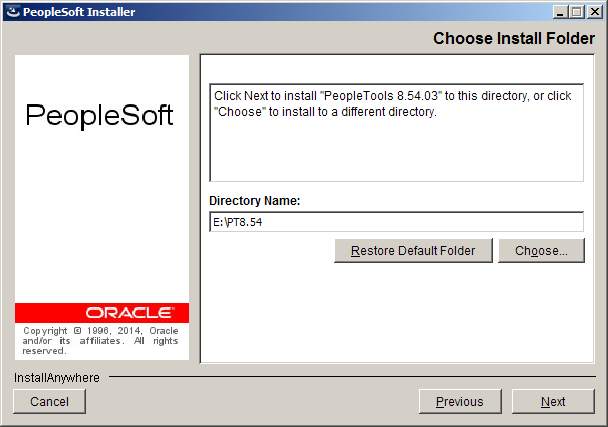Close the PeopleSoft Installer window

[x=594, y=12]
